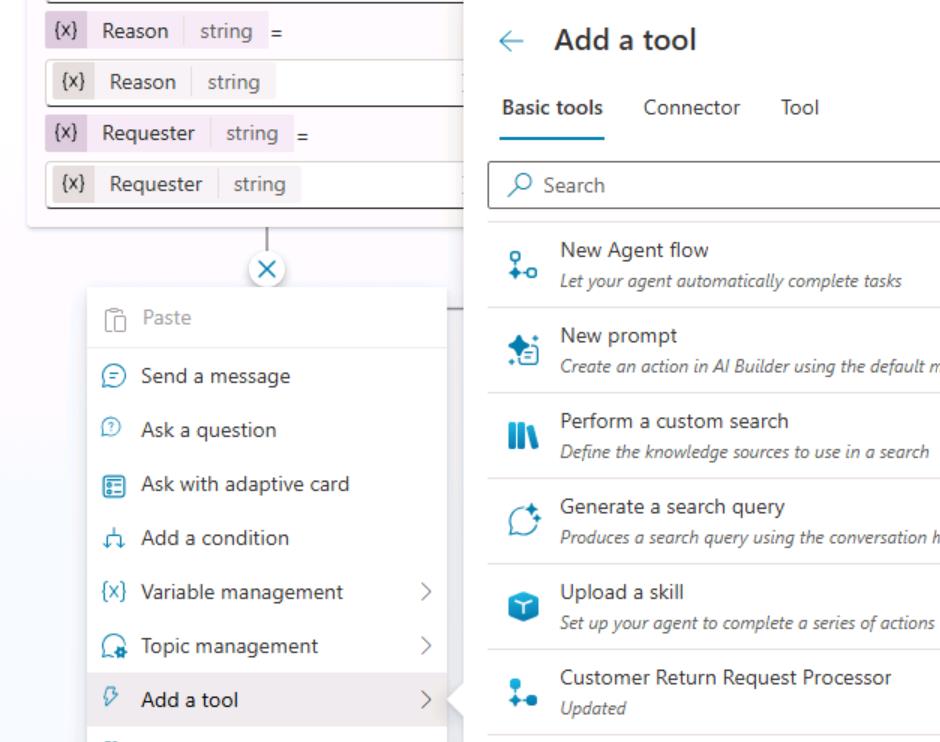The height and width of the screenshot is (742, 940).
Task: Select Customer Return Request Processor
Action: [713, 692]
